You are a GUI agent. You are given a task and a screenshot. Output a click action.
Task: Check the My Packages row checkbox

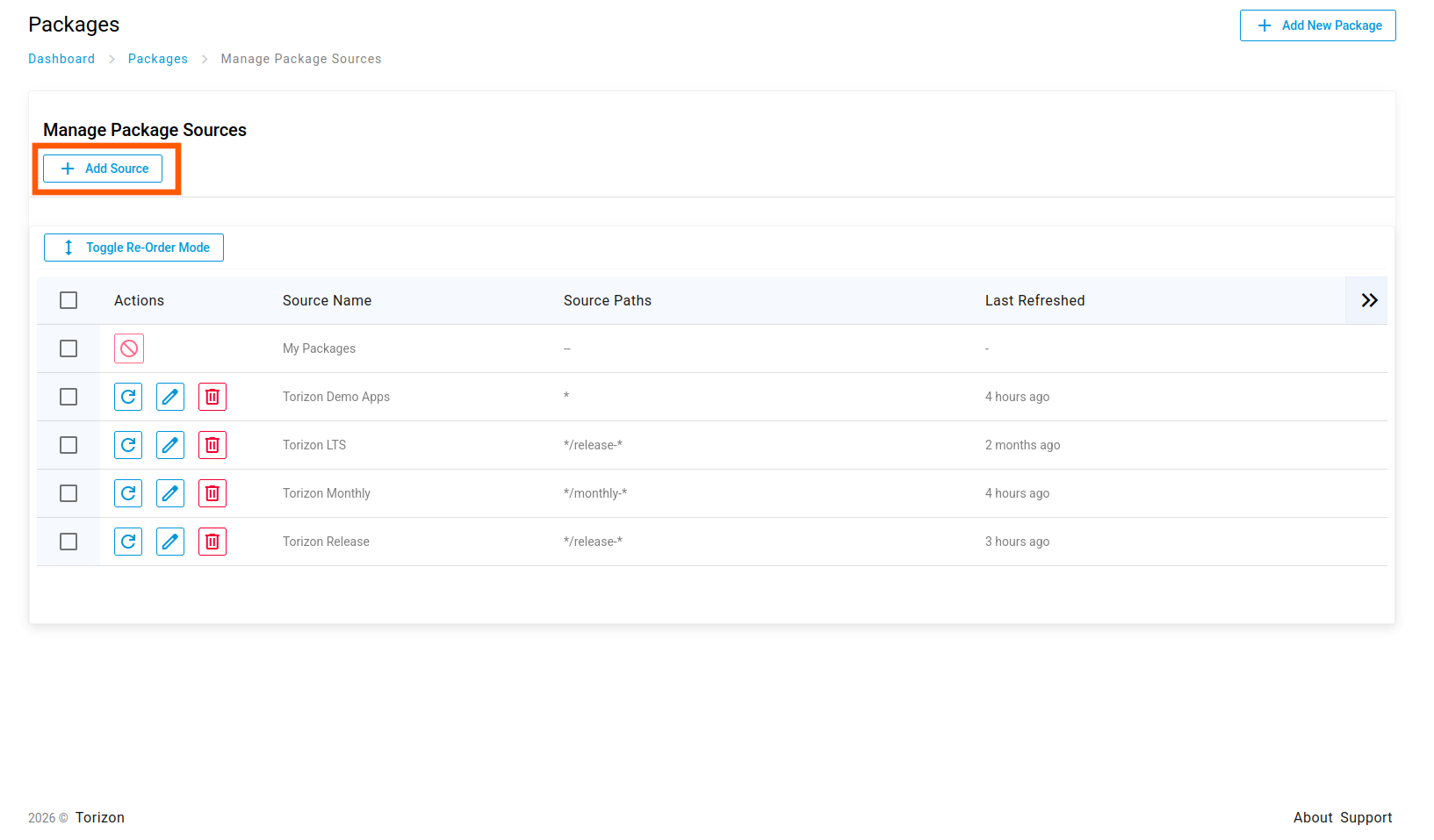(x=68, y=348)
